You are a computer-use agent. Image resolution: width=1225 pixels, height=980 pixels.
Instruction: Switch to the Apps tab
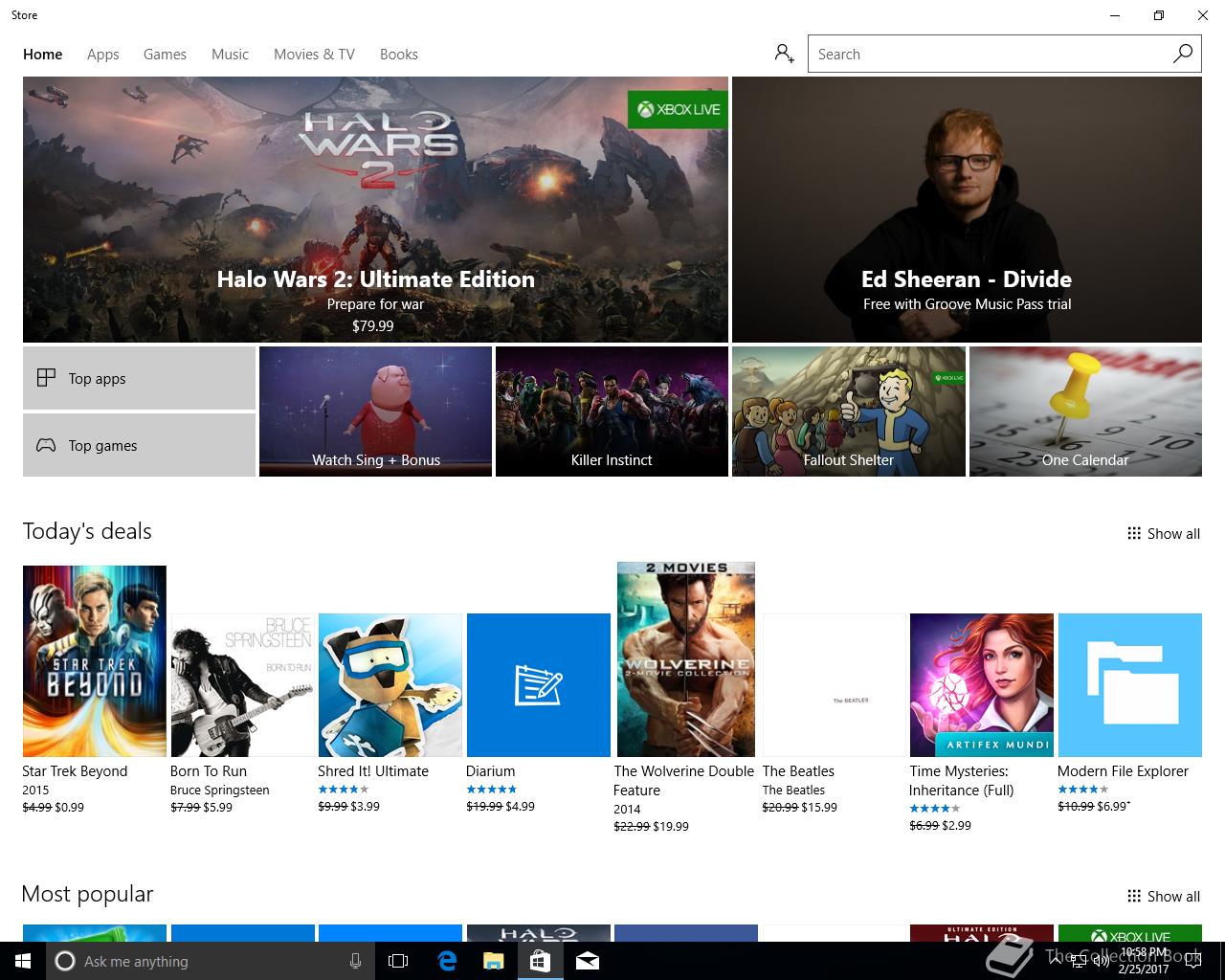(x=103, y=54)
